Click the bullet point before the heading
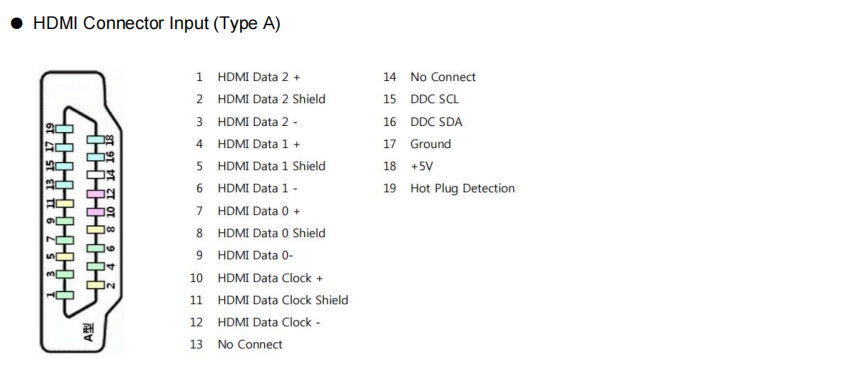 click(x=17, y=24)
